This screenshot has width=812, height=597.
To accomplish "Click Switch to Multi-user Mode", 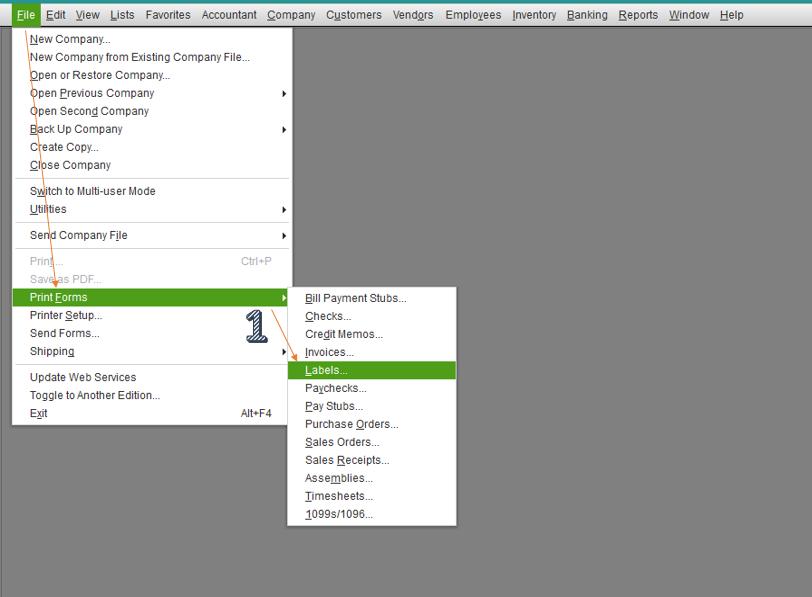I will pyautogui.click(x=151, y=191).
